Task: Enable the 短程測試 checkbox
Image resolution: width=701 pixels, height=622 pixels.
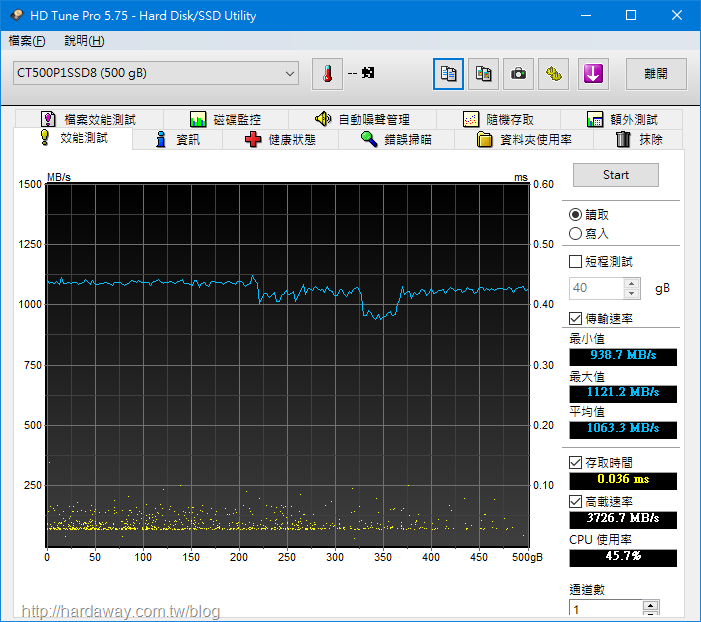Action: pos(575,262)
